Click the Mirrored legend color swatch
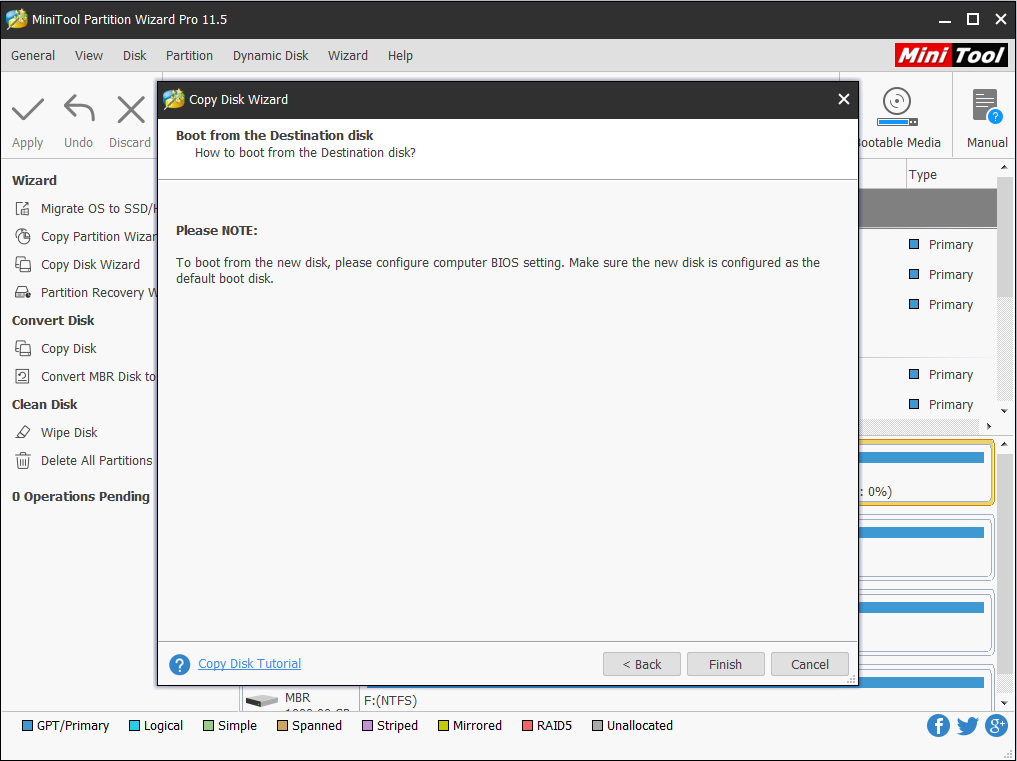This screenshot has height=761, width=1017. coord(443,725)
